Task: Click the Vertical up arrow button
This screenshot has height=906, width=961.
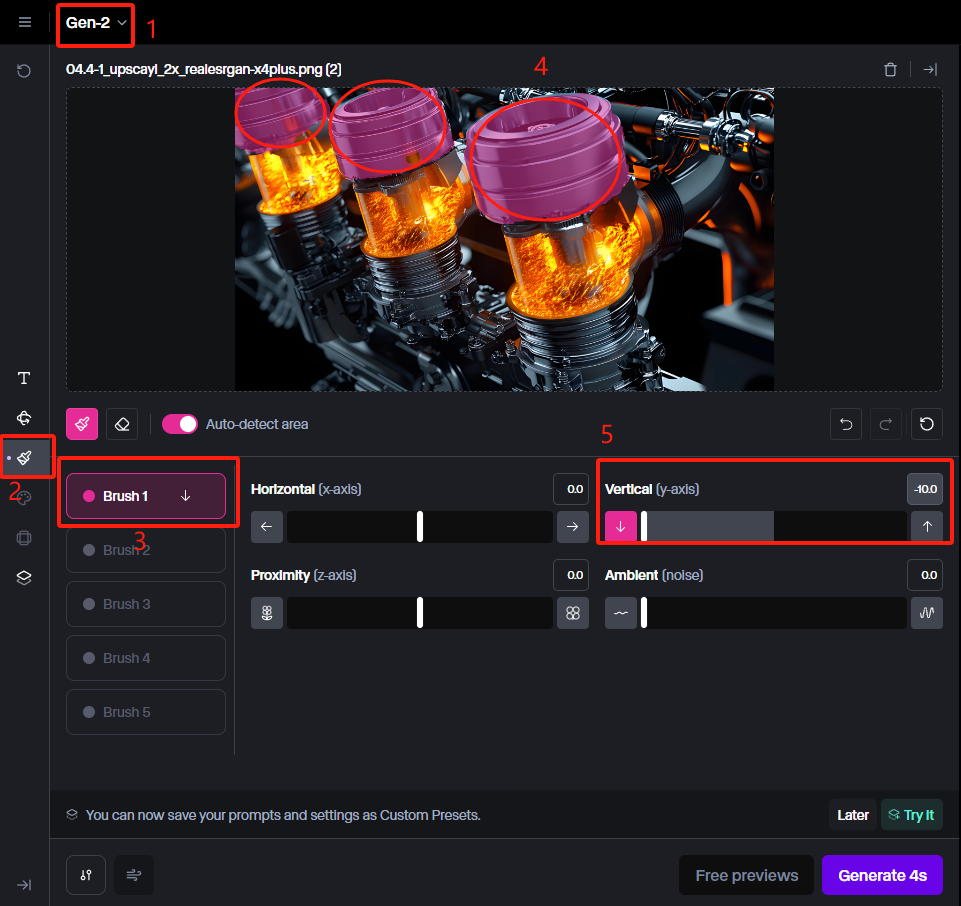Action: (x=927, y=527)
